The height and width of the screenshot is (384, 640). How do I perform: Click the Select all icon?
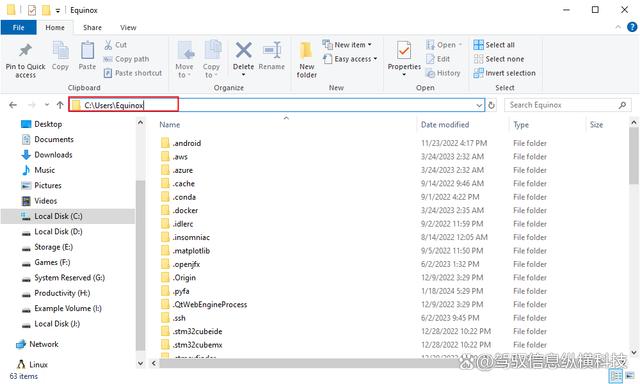tap(478, 44)
